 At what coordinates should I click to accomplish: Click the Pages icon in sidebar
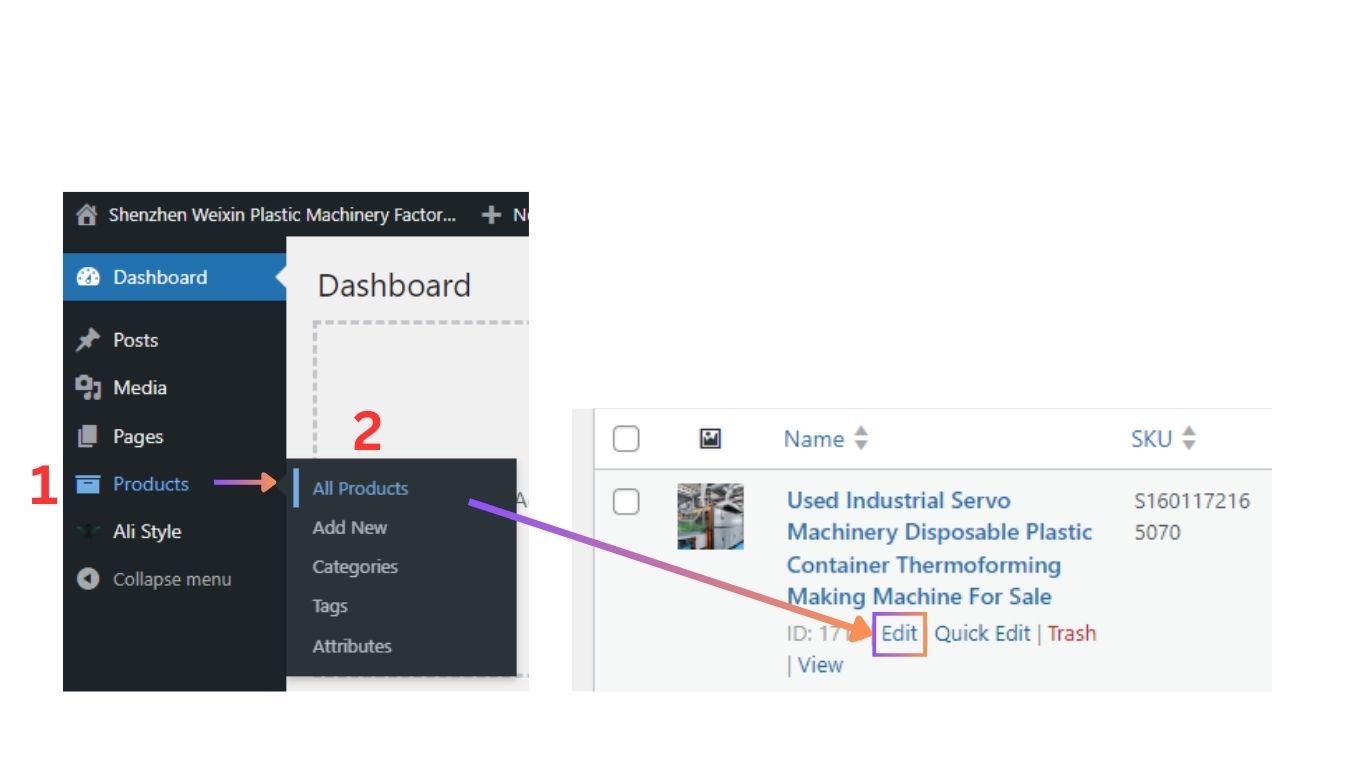(x=88, y=437)
